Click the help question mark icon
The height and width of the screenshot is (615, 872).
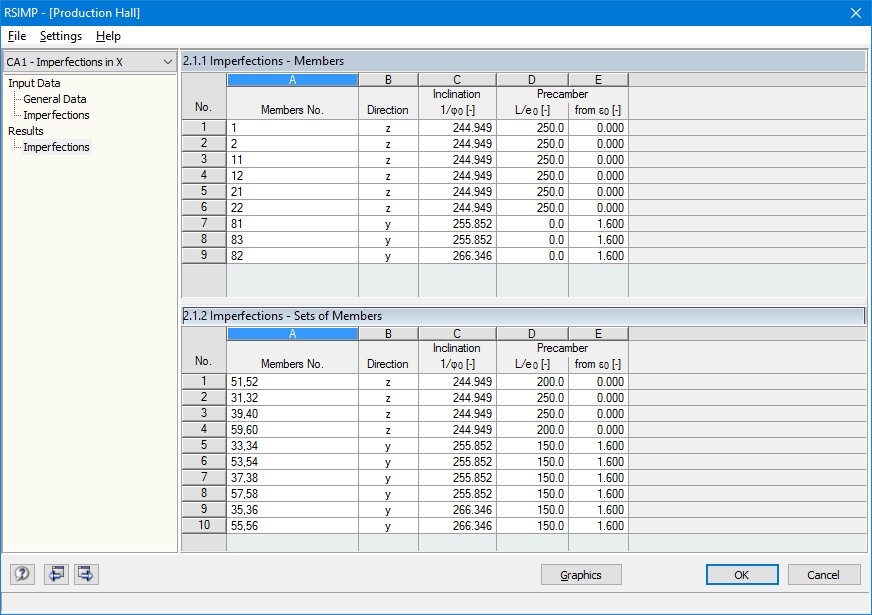(22, 574)
